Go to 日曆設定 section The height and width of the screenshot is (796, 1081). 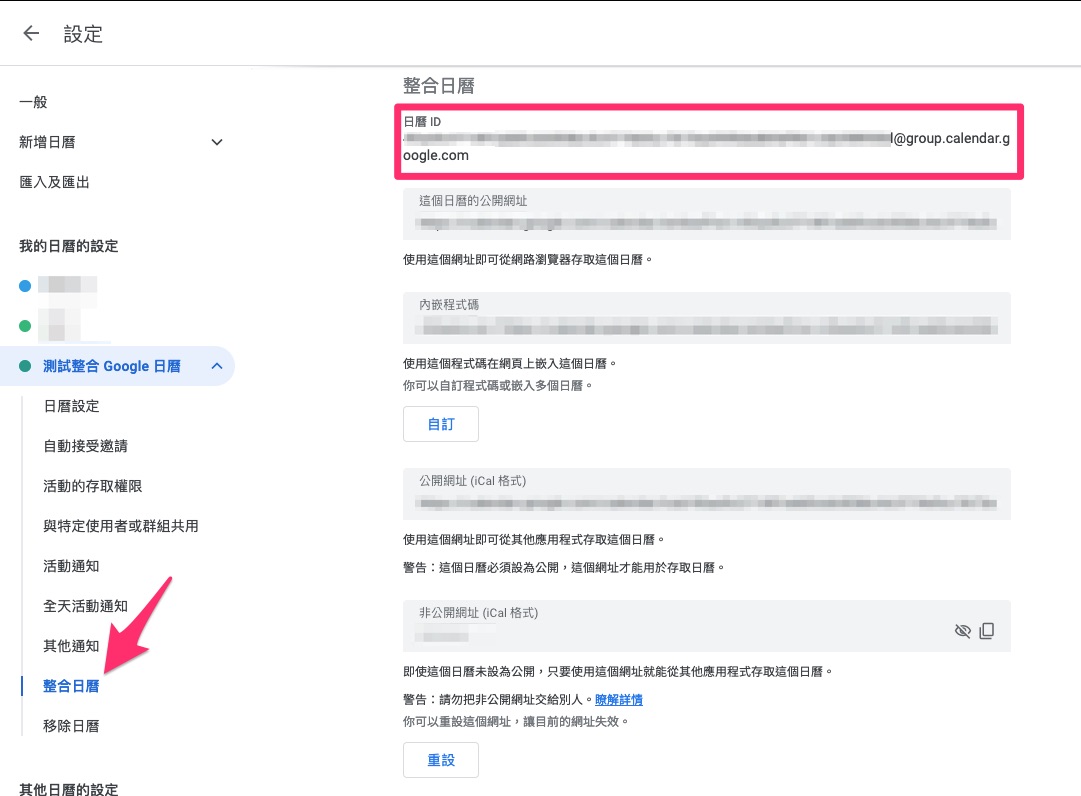pyautogui.click(x=71, y=406)
